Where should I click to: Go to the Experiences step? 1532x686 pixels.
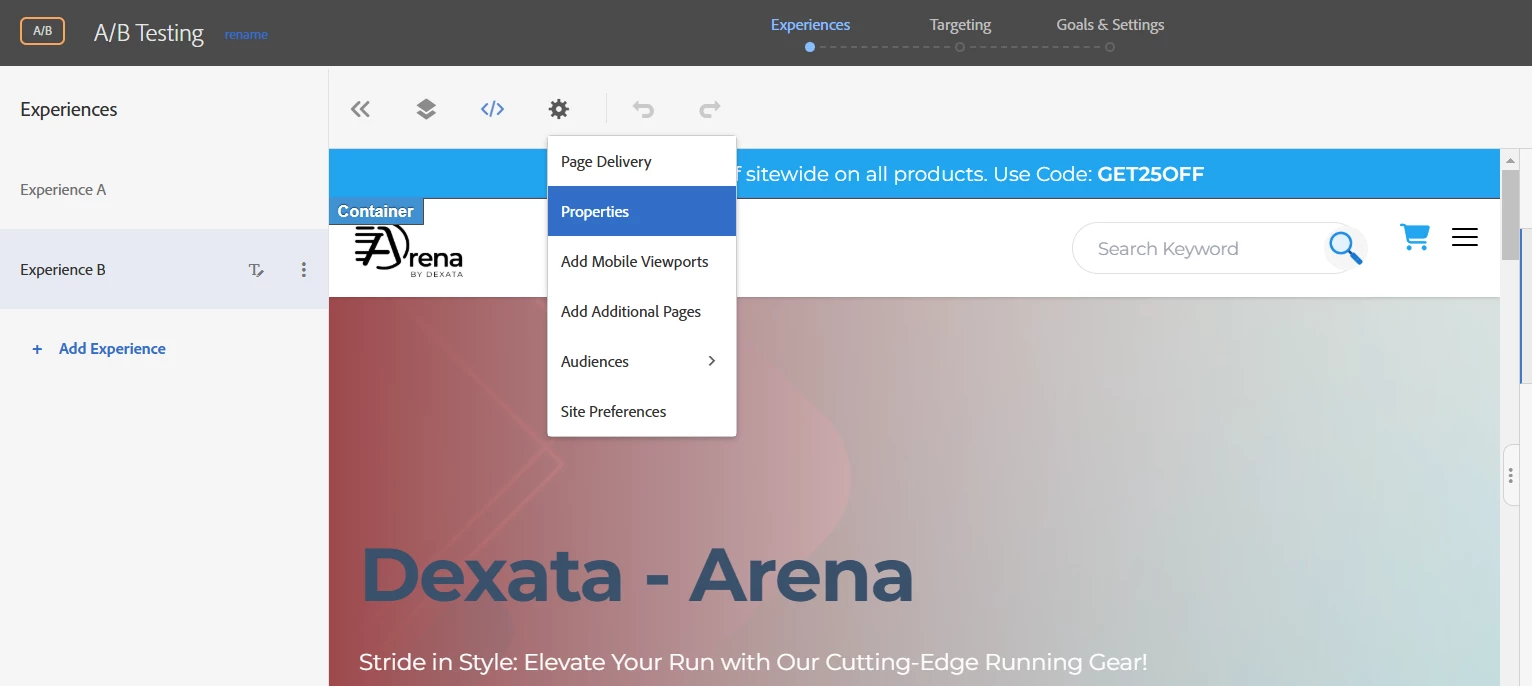tap(810, 25)
